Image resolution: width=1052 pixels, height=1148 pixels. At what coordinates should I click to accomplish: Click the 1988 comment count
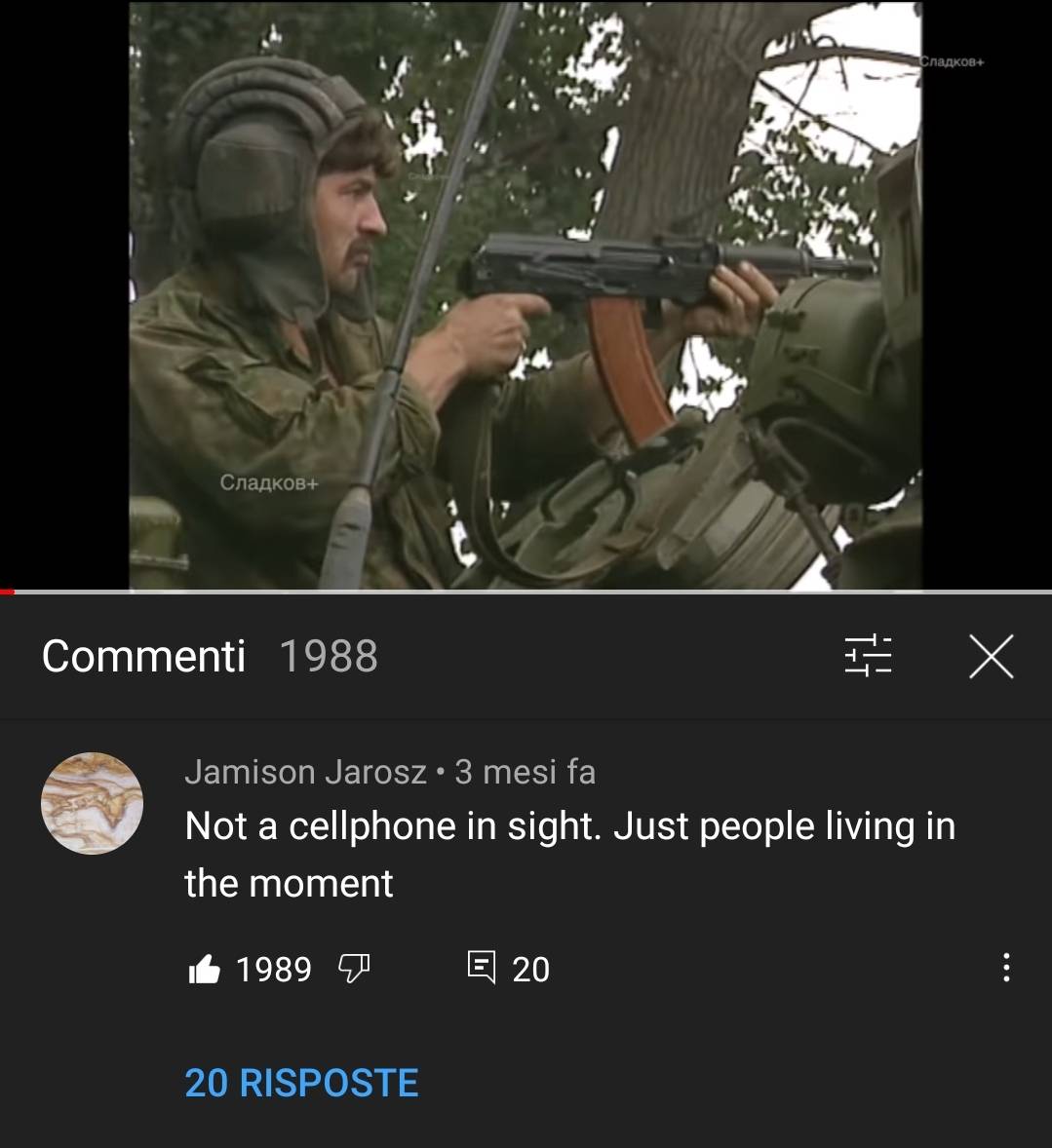coord(329,656)
